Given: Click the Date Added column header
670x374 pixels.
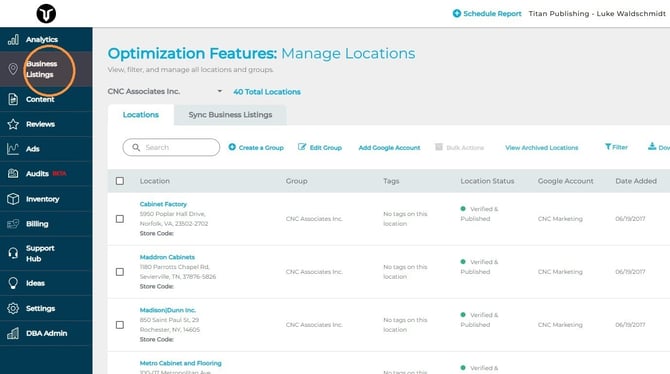Looking at the screenshot, I should pyautogui.click(x=636, y=181).
